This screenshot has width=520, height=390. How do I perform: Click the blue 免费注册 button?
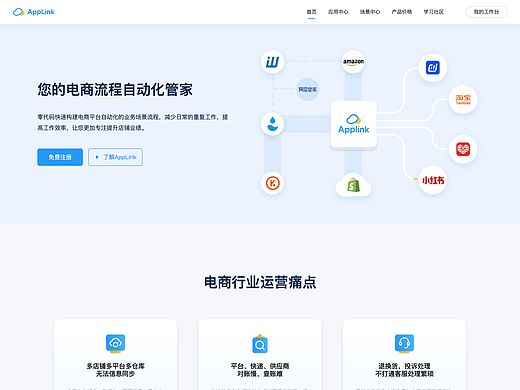click(60, 157)
